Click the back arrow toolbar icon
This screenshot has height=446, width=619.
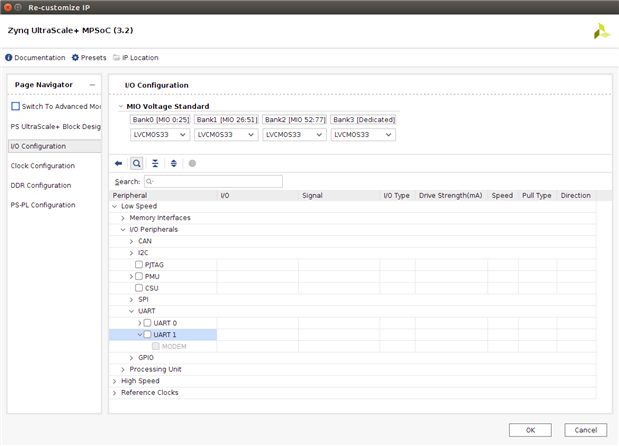(x=119, y=163)
